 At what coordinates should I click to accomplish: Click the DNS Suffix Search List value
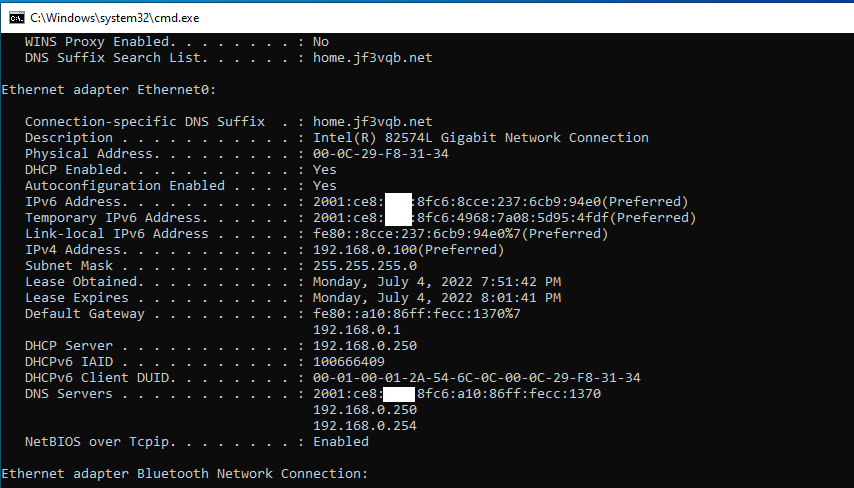(373, 58)
